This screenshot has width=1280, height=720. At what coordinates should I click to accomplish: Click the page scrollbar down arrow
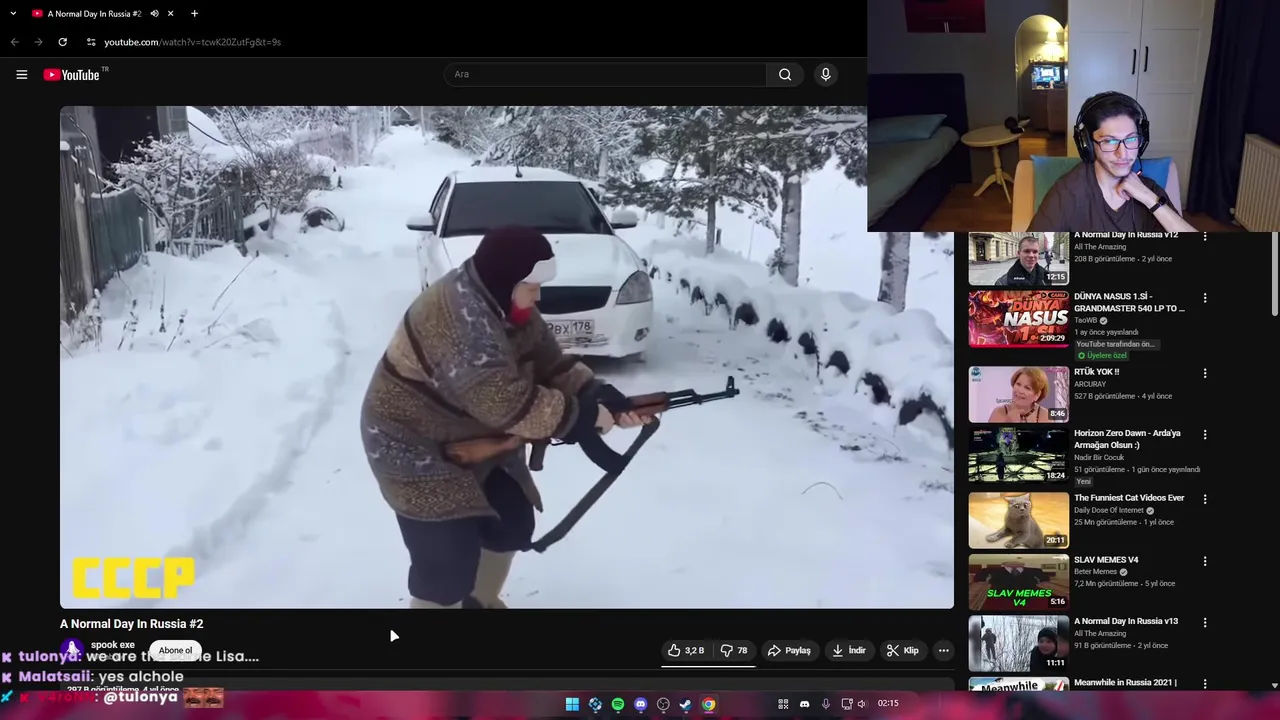click(1274, 685)
